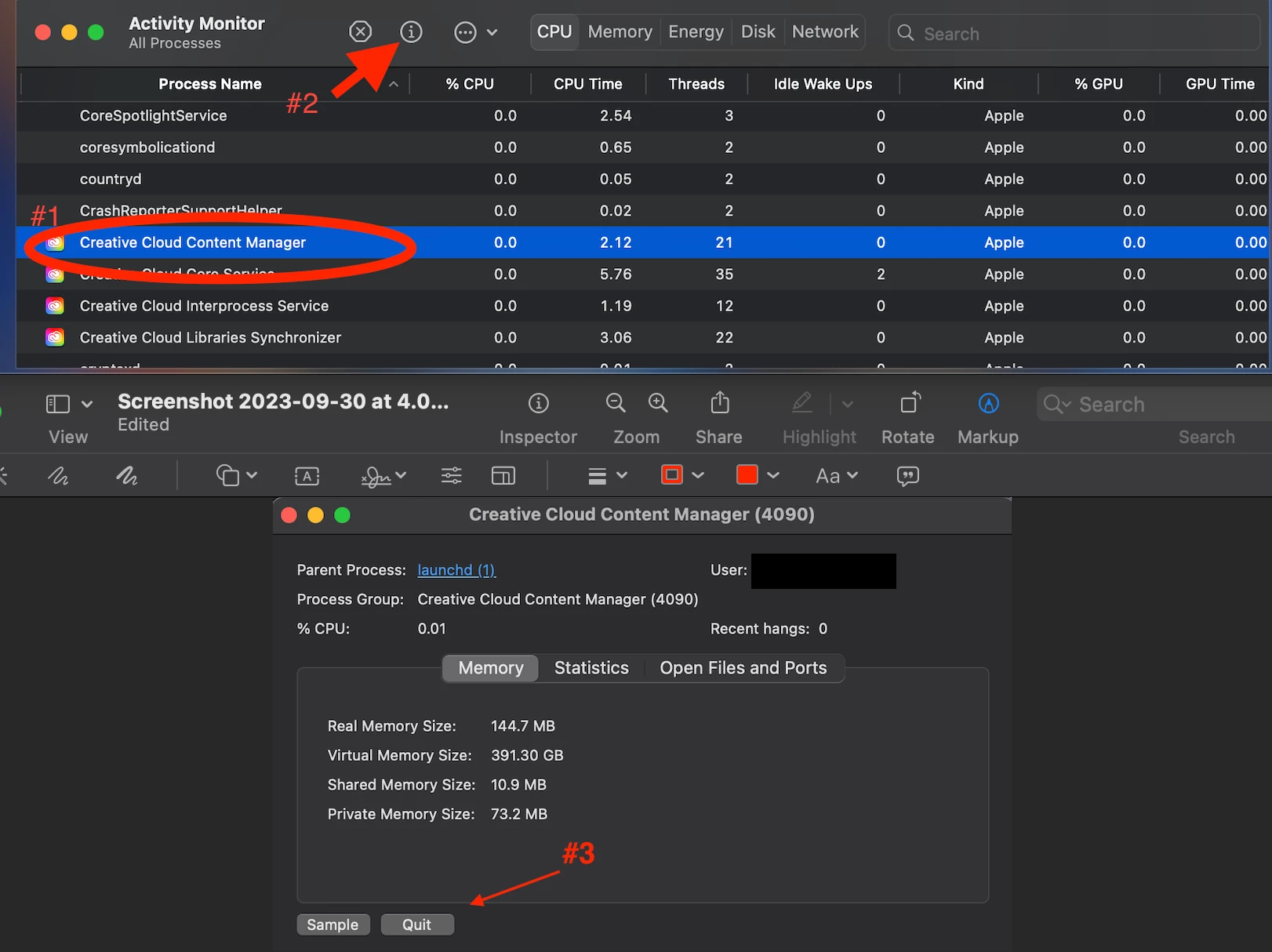Image resolution: width=1272 pixels, height=952 pixels.
Task: Switch to the Network tab
Action: (x=825, y=32)
